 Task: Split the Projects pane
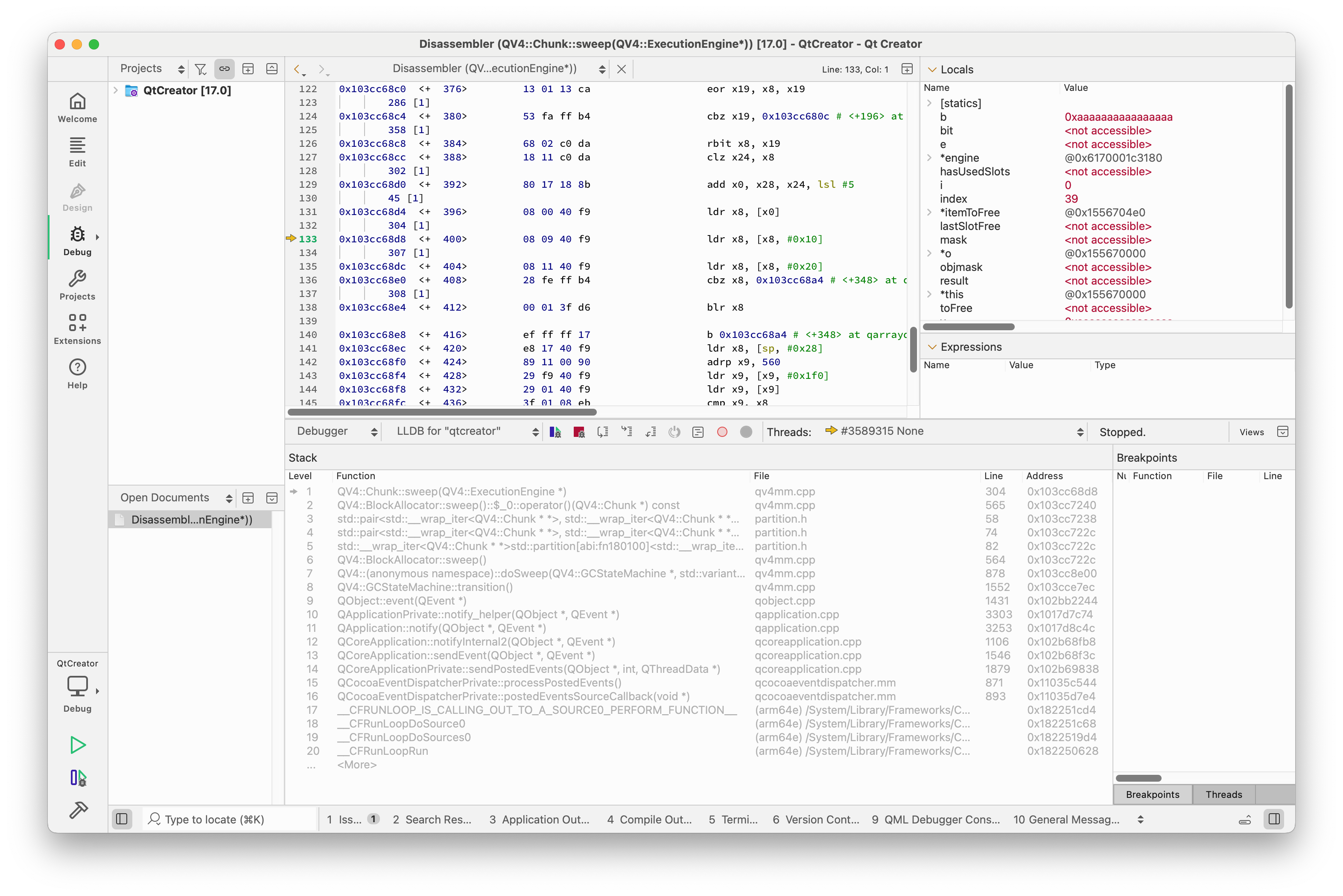(248, 69)
